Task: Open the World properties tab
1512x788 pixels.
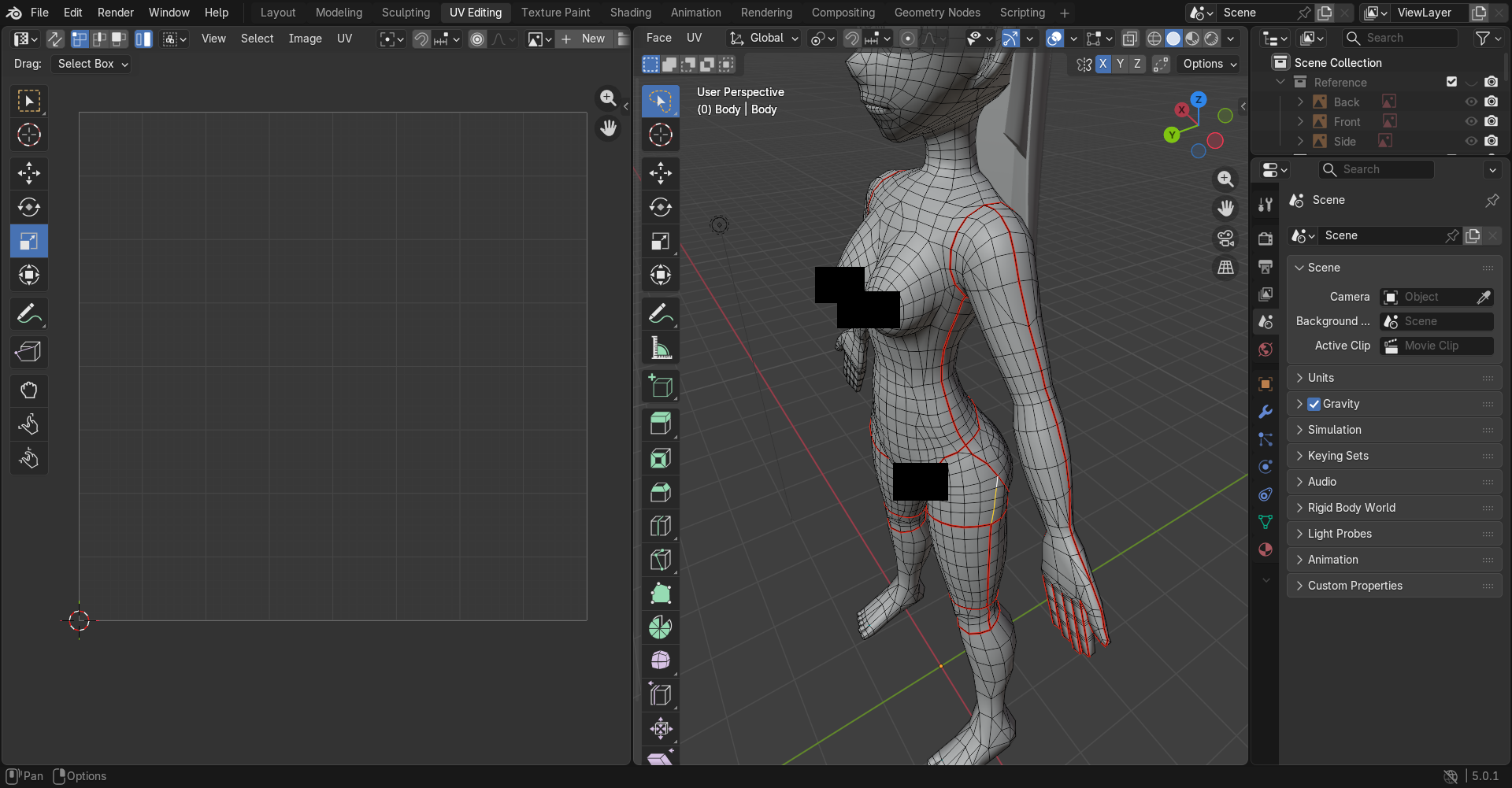Action: [x=1266, y=349]
